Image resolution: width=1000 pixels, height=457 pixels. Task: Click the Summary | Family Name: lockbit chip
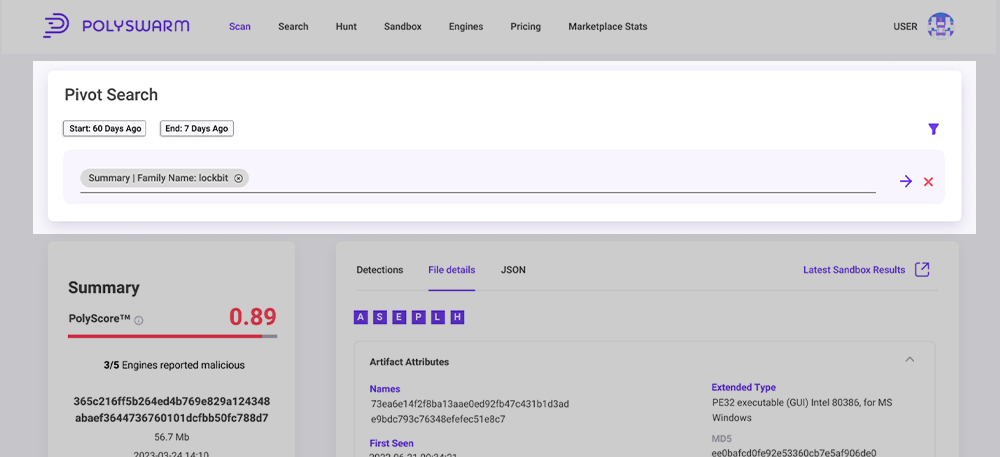click(x=165, y=178)
